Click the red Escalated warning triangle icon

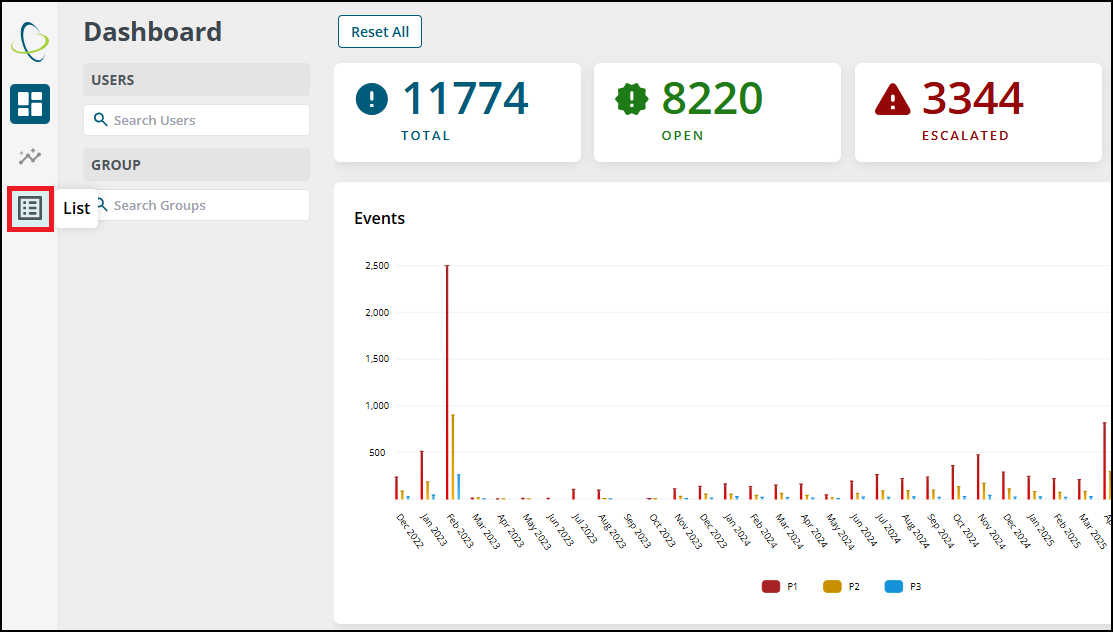click(892, 99)
